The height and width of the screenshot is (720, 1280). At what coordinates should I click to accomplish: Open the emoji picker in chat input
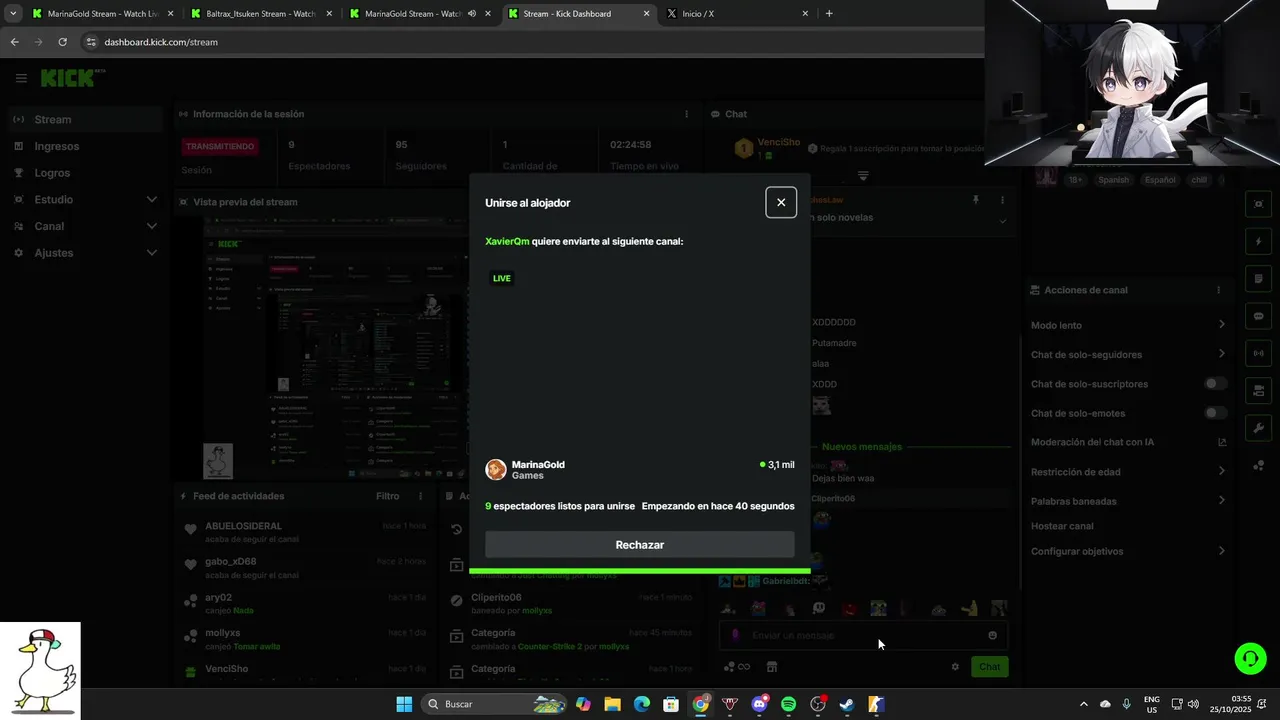point(992,635)
